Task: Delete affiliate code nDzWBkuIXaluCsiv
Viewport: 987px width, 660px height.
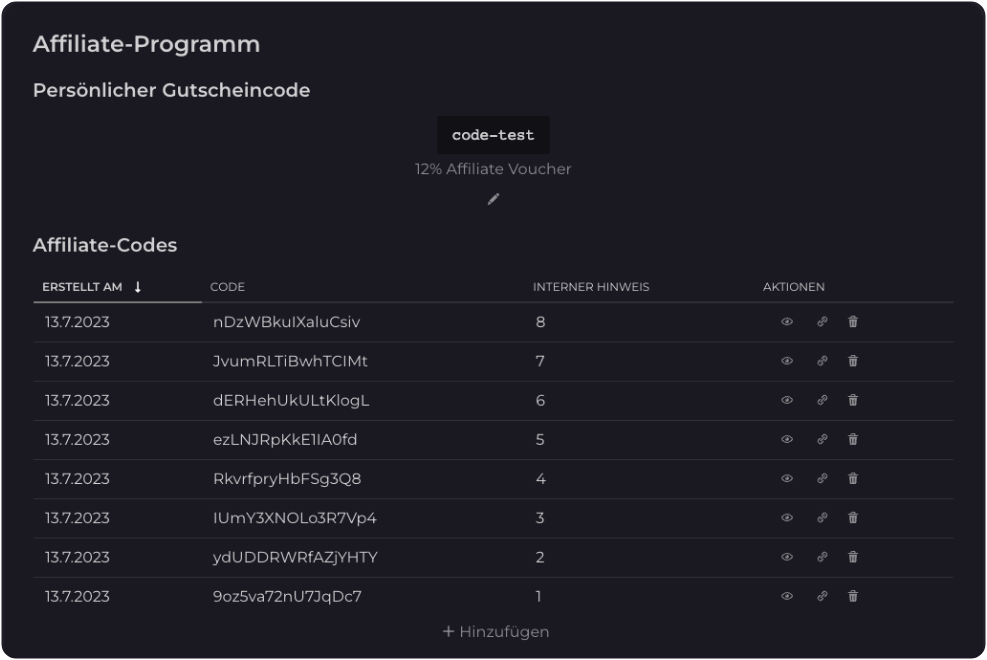Action: pos(853,322)
